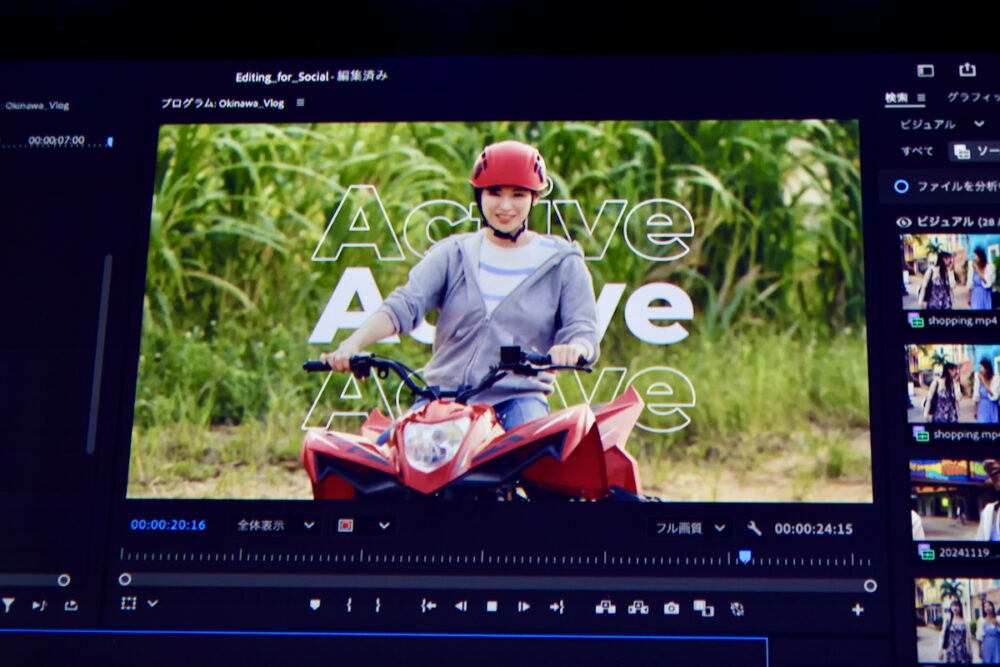Click the Mark In bracket icon

coord(349,605)
